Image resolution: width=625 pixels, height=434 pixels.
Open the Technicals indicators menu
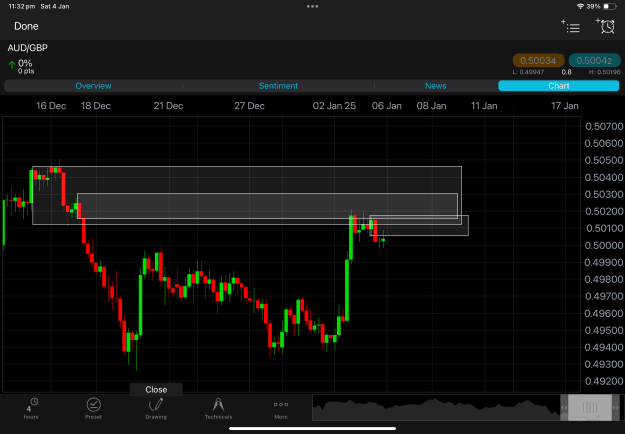click(218, 408)
